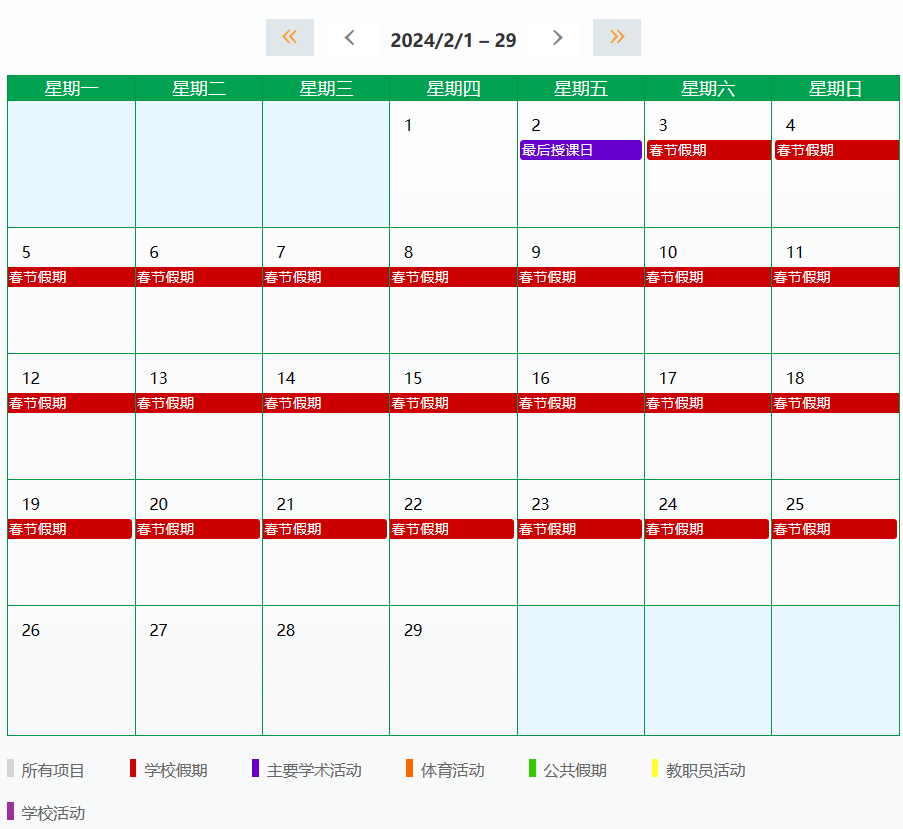903x829 pixels.
Task: Toggle the 学校假期 legend filter
Action: coord(175,770)
